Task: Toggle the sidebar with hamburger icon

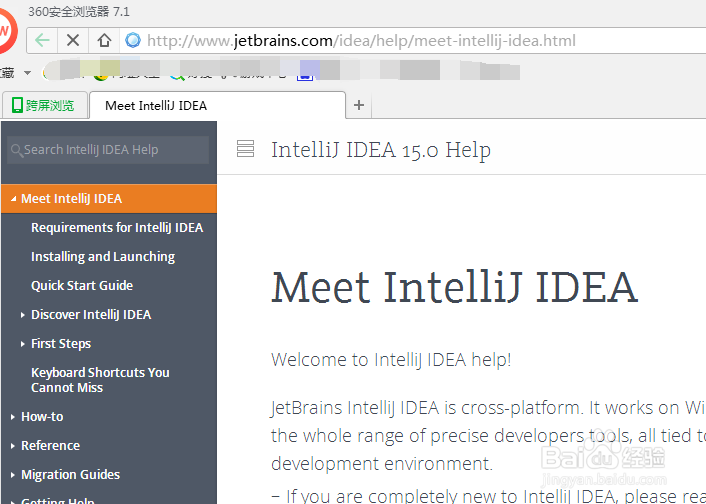Action: point(245,149)
